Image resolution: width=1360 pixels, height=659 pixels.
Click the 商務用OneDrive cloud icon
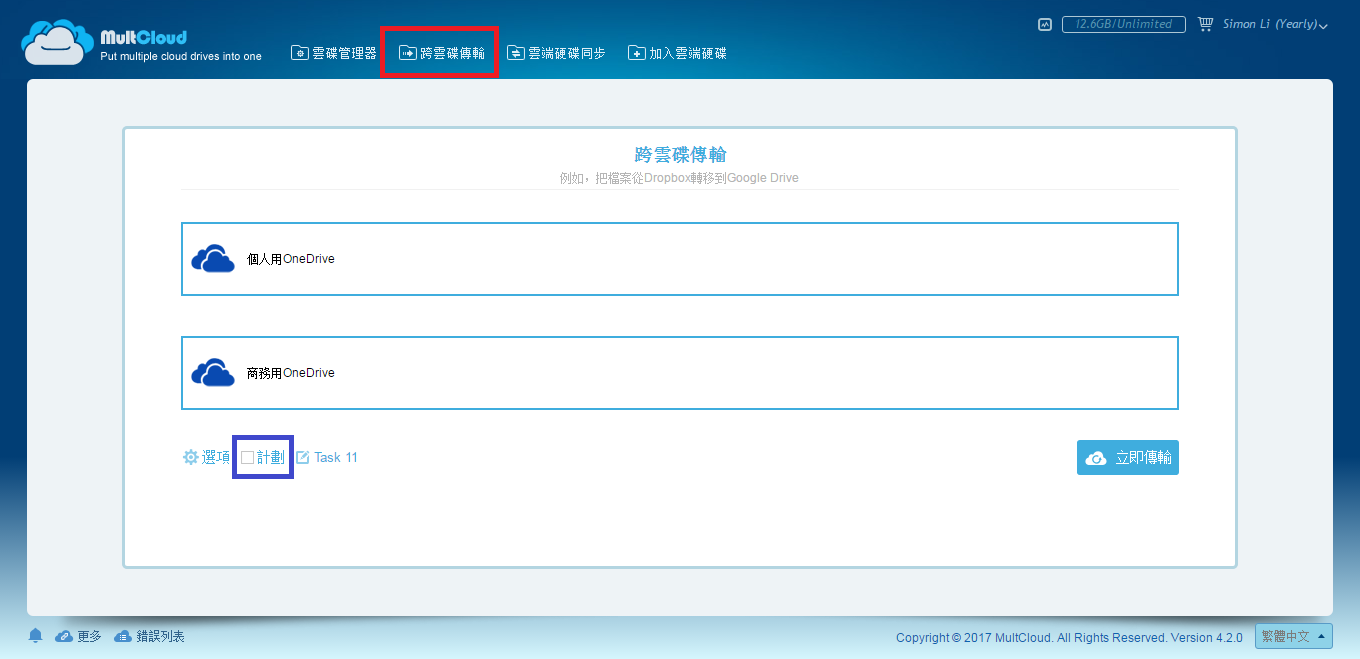pyautogui.click(x=212, y=373)
